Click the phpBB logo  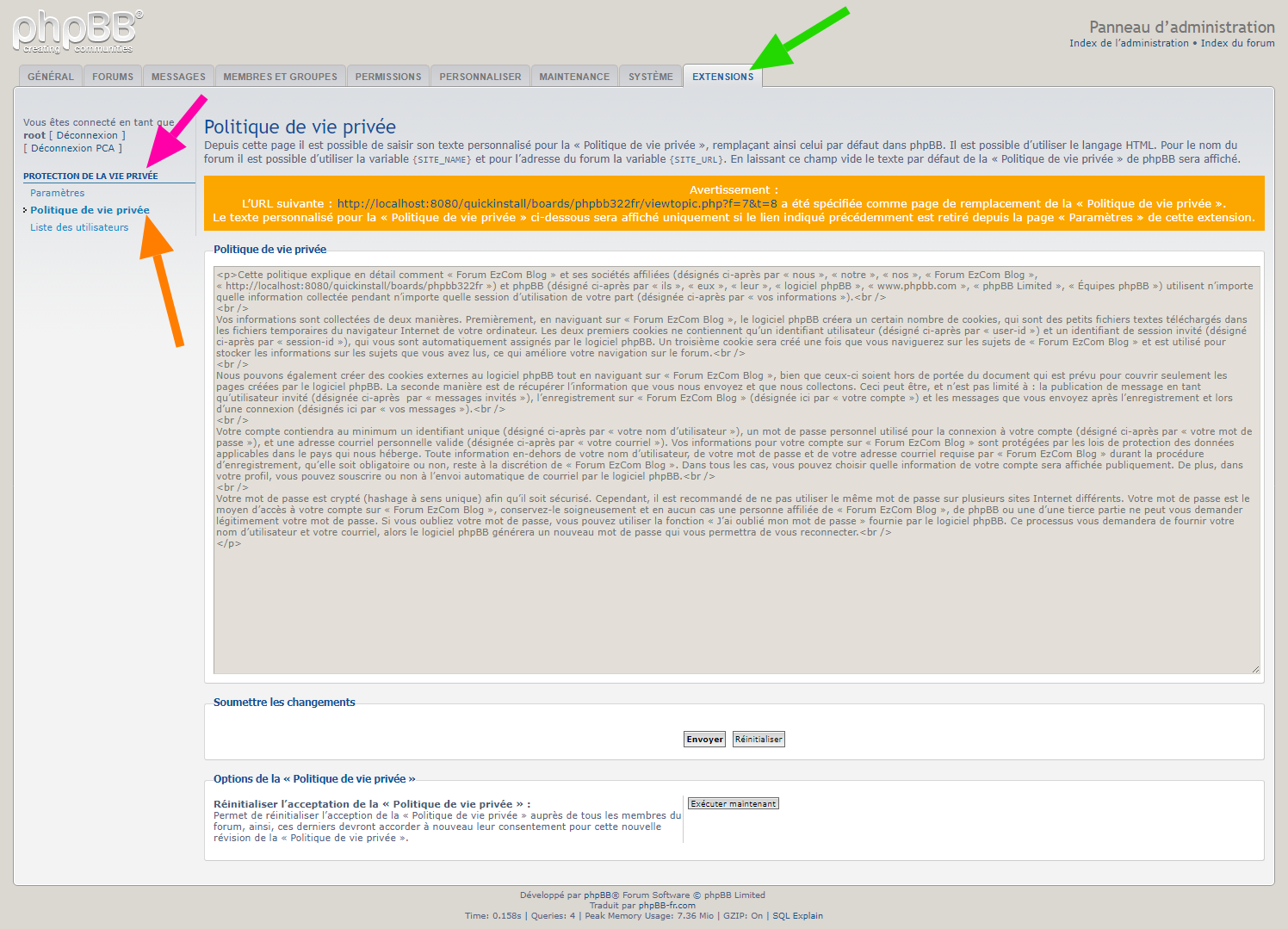[x=77, y=32]
